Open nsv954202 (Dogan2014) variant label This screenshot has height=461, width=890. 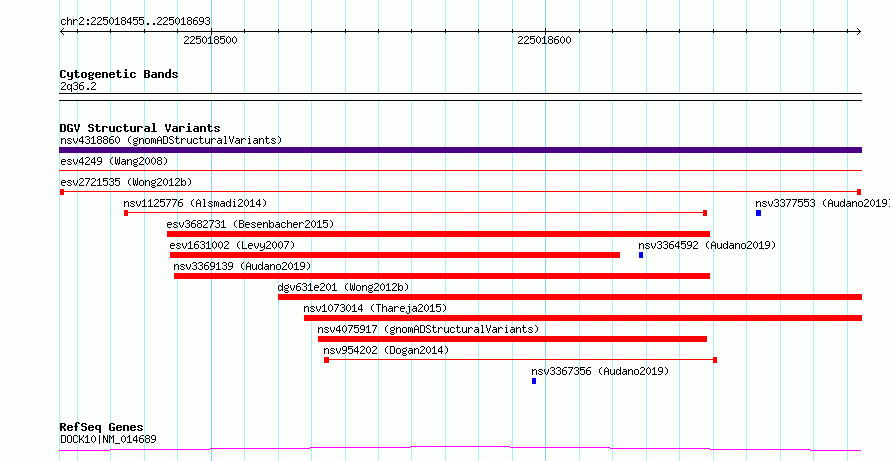pyautogui.click(x=386, y=350)
